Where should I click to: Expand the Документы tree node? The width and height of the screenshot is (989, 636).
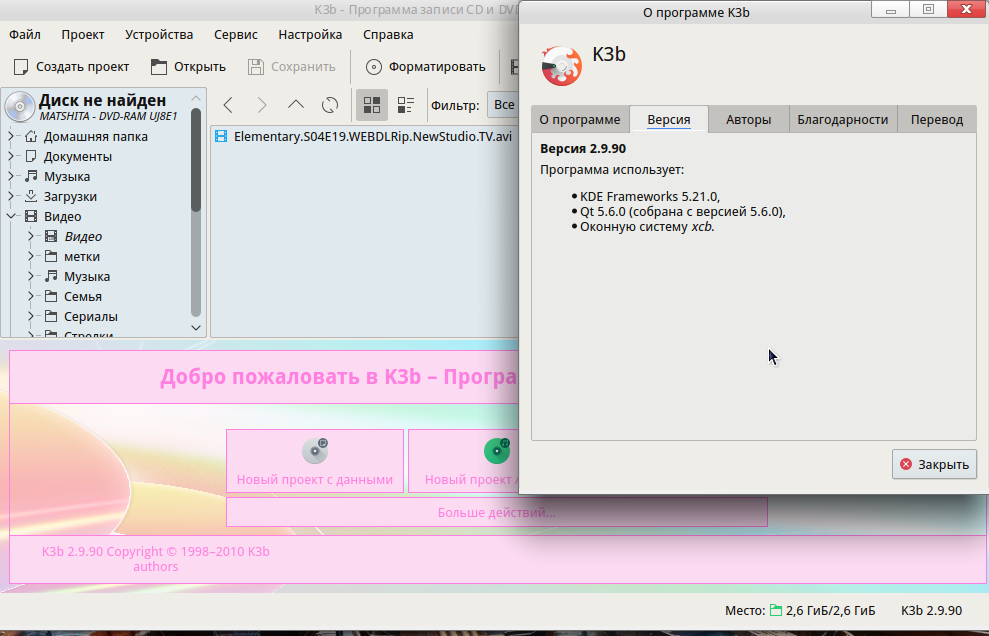(11, 156)
